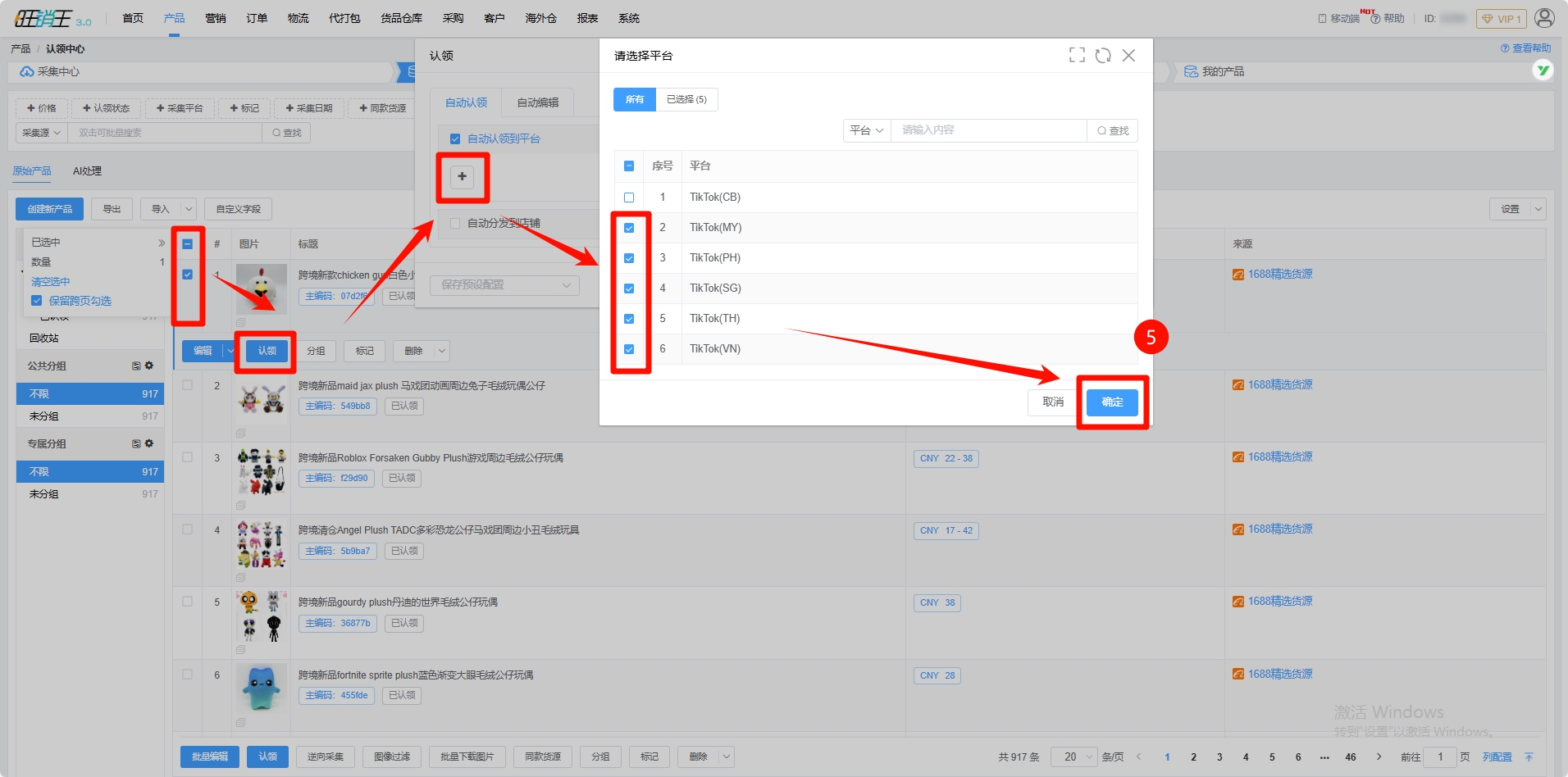Click the 确定 confirm button

point(1112,402)
